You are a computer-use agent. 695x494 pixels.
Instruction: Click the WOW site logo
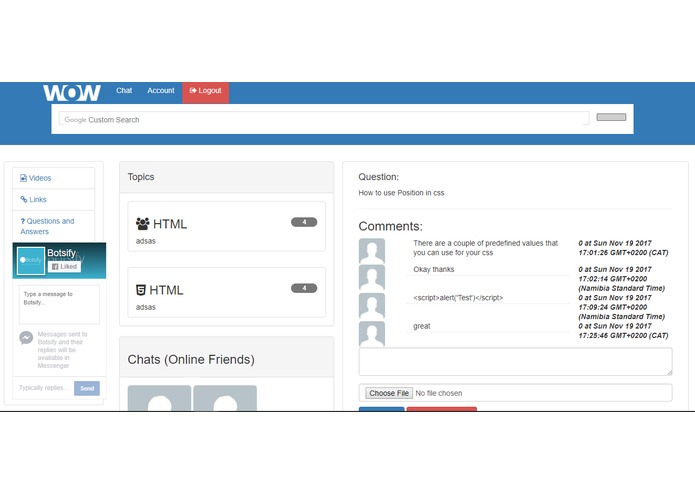click(x=72, y=93)
